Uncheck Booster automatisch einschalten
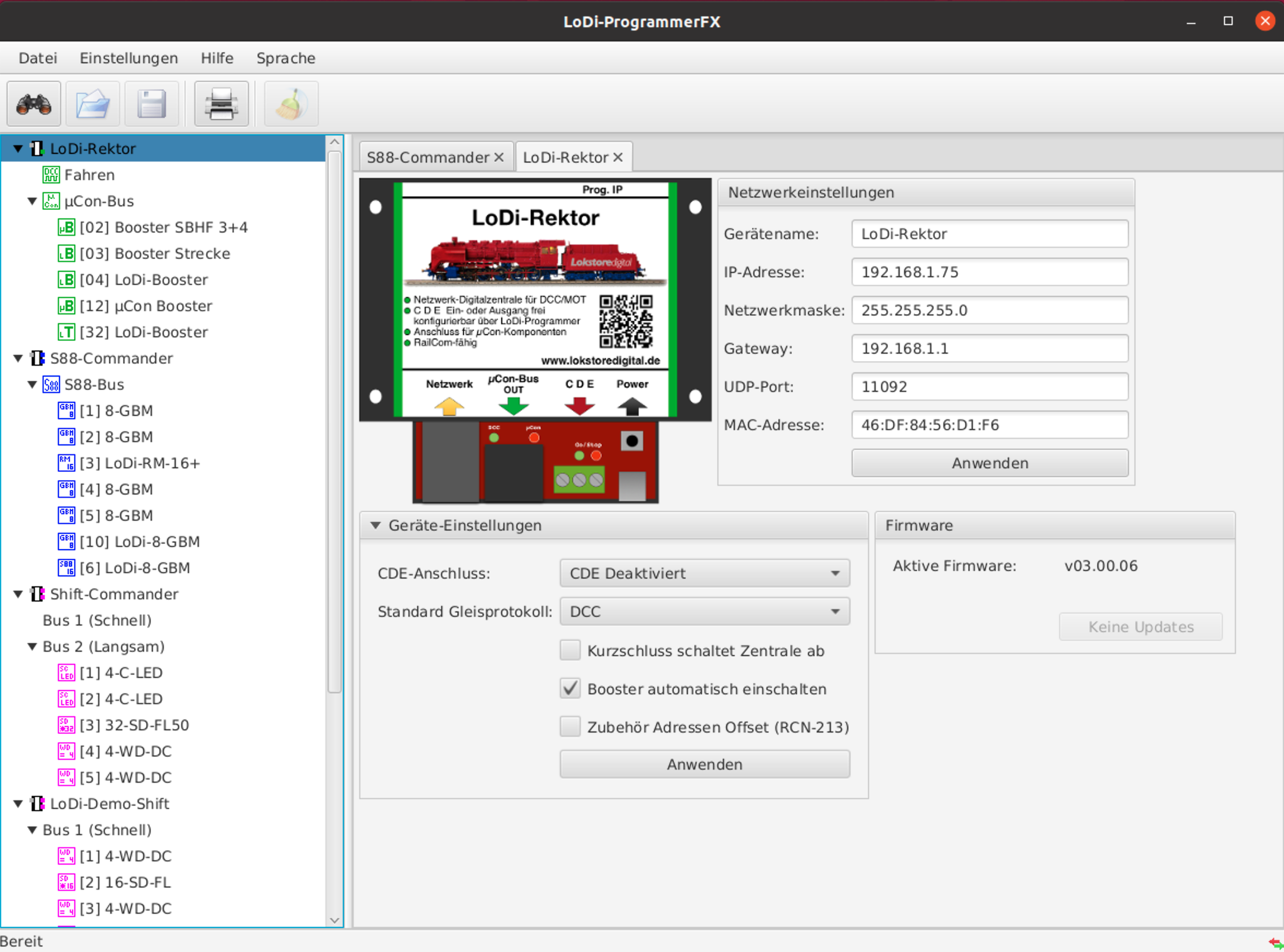This screenshot has width=1284, height=952. click(x=570, y=689)
